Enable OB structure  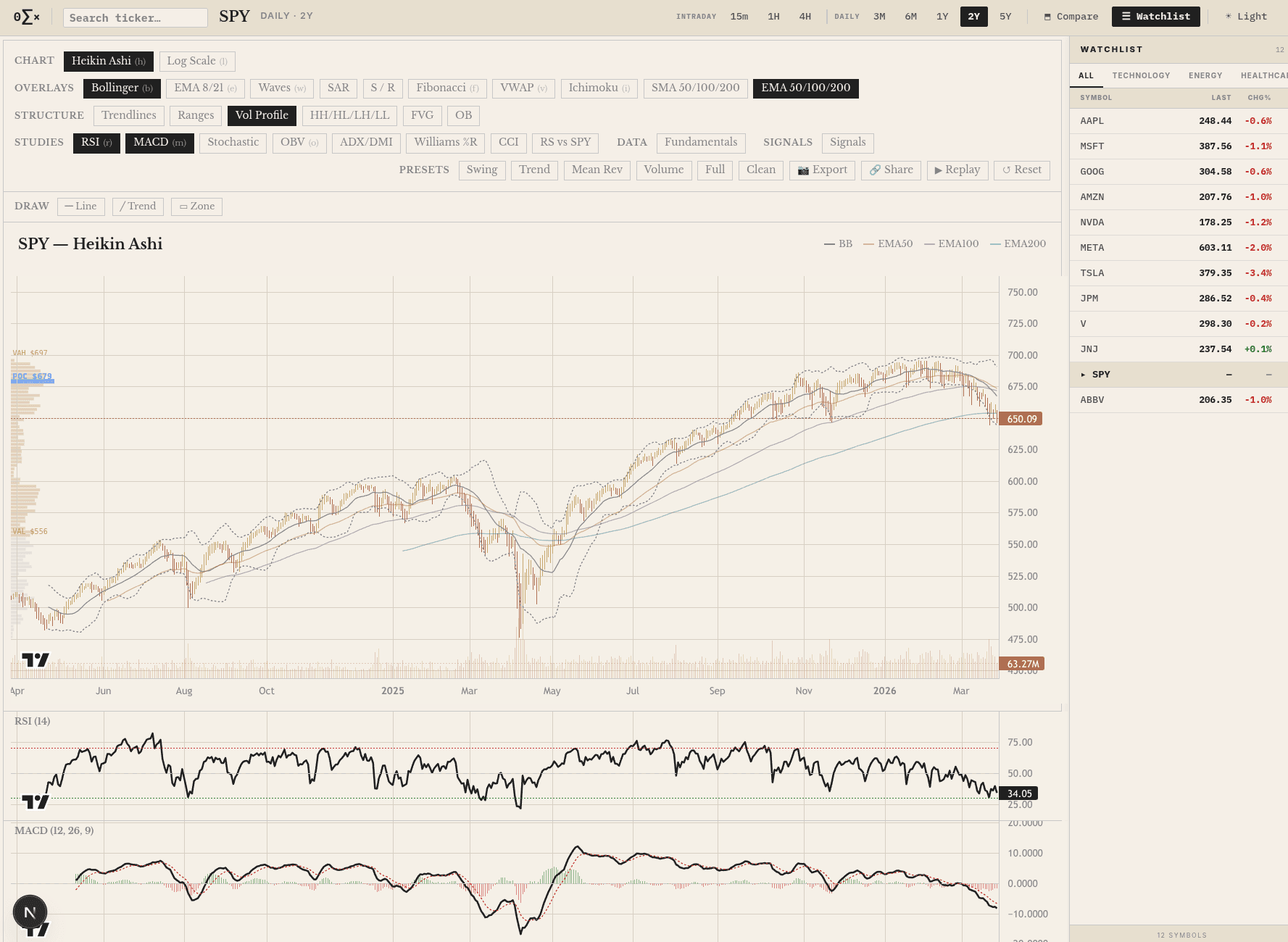pyautogui.click(x=463, y=115)
